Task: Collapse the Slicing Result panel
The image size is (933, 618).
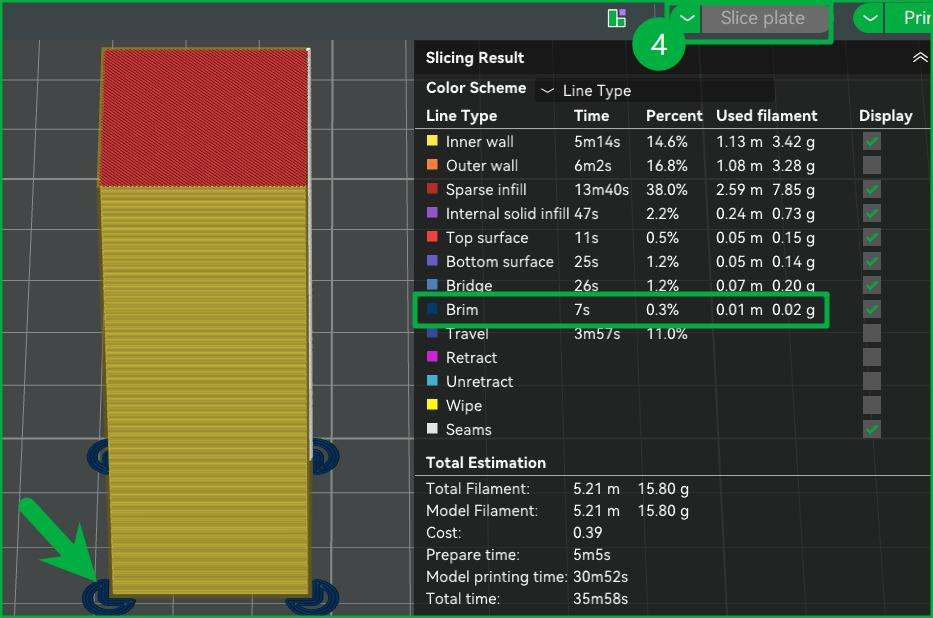Action: click(920, 57)
